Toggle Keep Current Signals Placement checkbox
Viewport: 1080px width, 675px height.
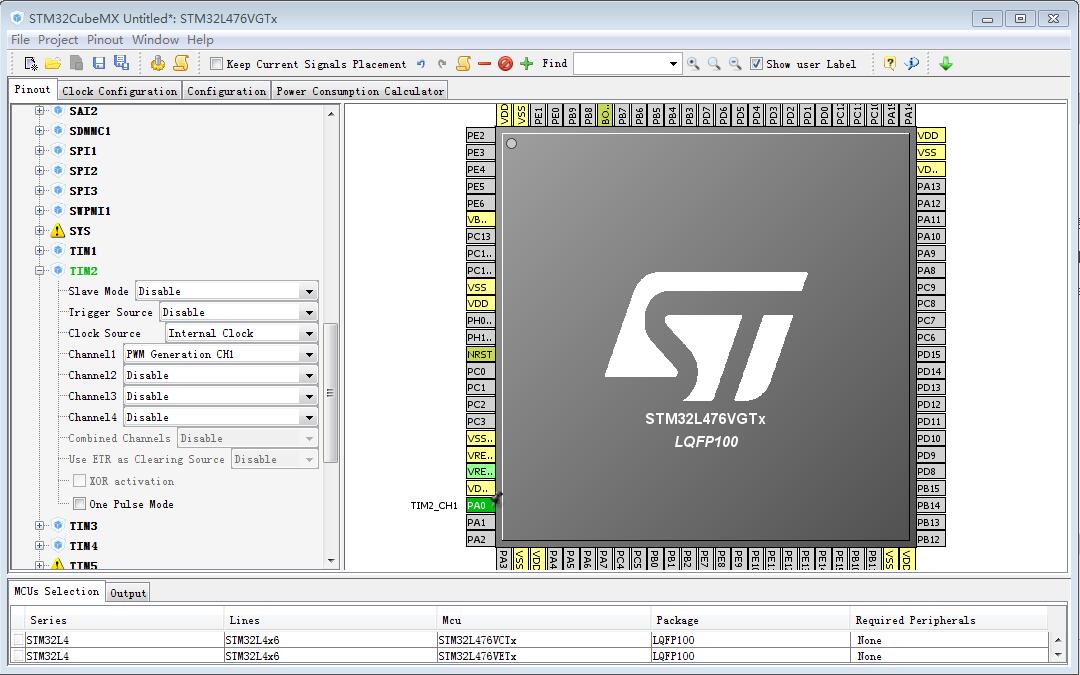[216, 64]
